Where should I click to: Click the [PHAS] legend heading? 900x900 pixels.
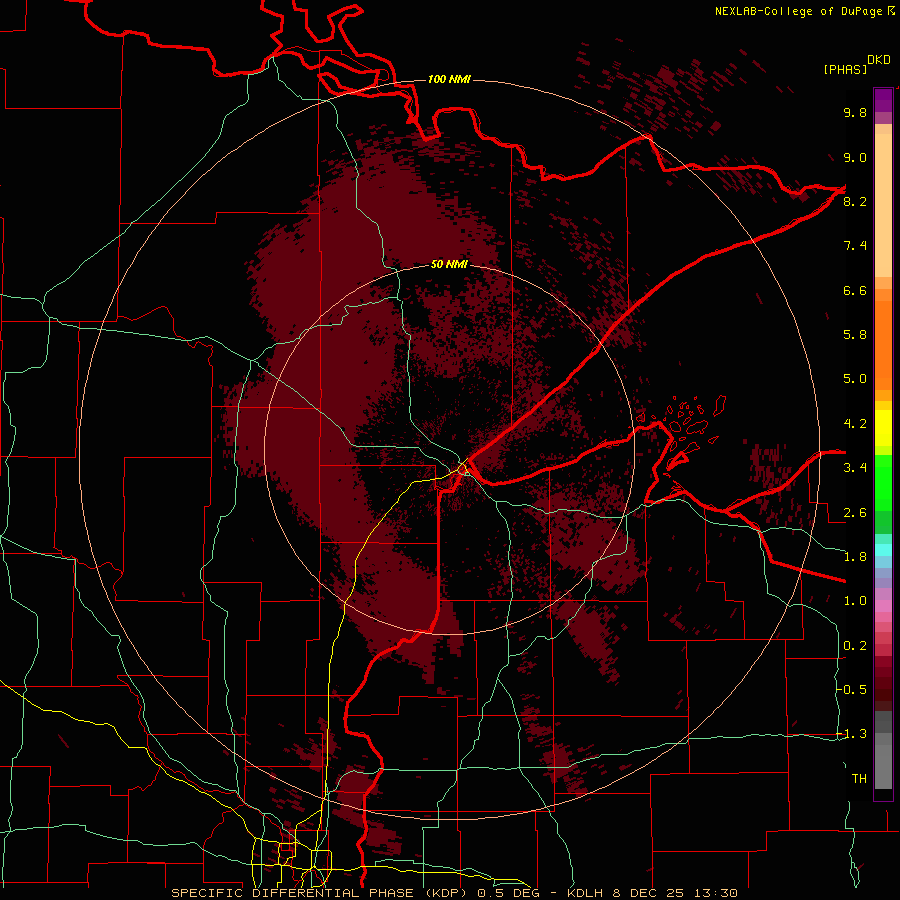845,70
